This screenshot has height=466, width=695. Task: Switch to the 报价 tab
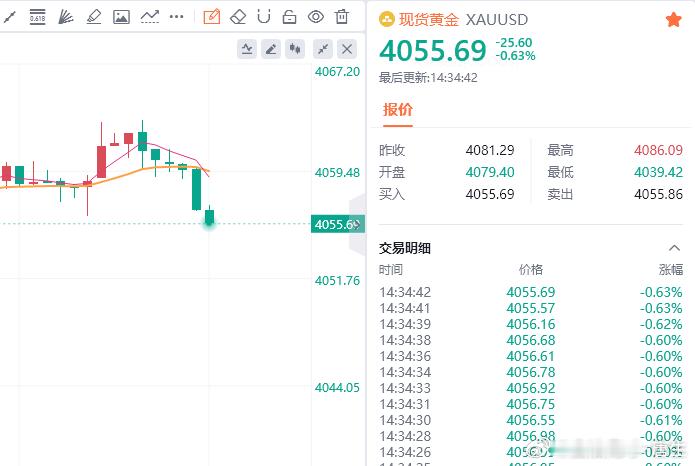[x=398, y=110]
